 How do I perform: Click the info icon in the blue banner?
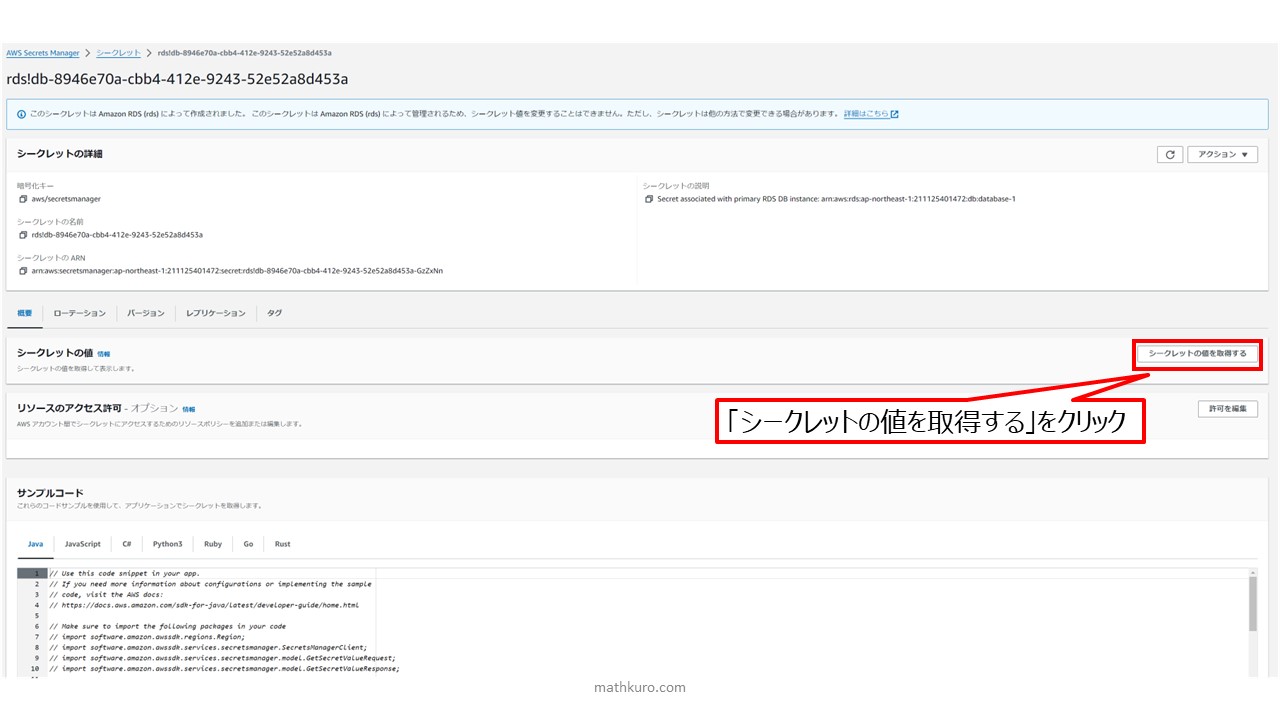point(22,114)
